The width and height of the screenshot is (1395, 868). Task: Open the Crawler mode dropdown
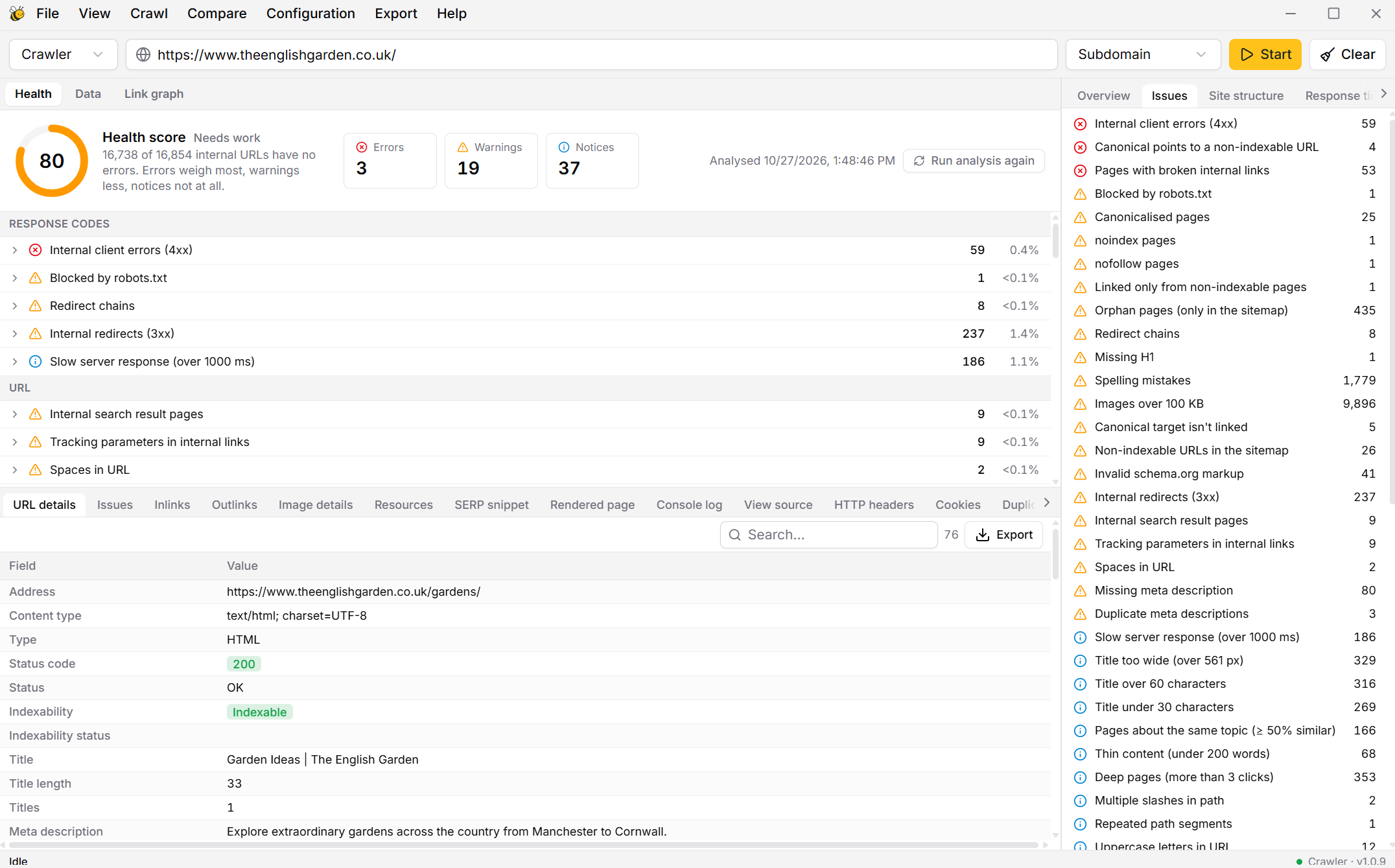pyautogui.click(x=63, y=54)
